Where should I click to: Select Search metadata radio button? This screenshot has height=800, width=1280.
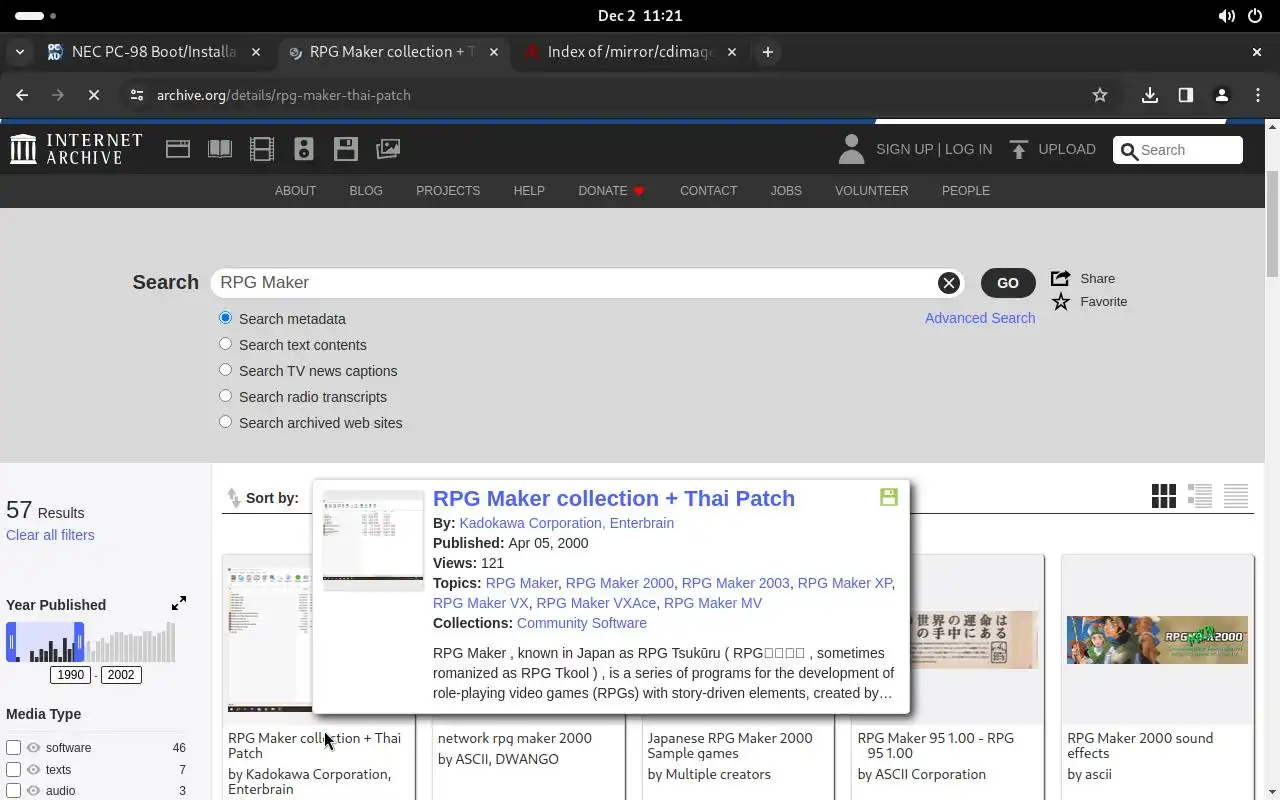pos(225,317)
